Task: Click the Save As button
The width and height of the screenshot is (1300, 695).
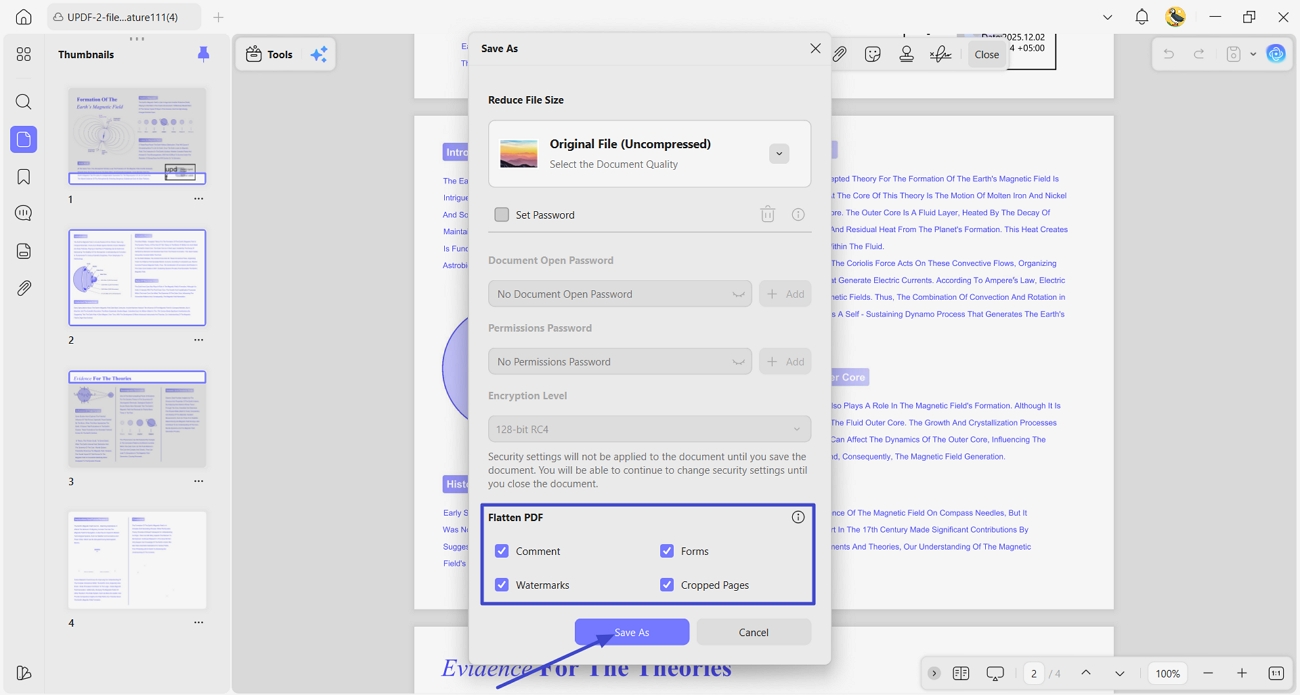Action: coord(632,632)
